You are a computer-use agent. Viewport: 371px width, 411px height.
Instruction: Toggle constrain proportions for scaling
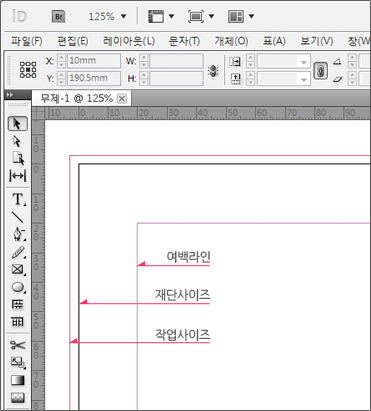tap(320, 71)
